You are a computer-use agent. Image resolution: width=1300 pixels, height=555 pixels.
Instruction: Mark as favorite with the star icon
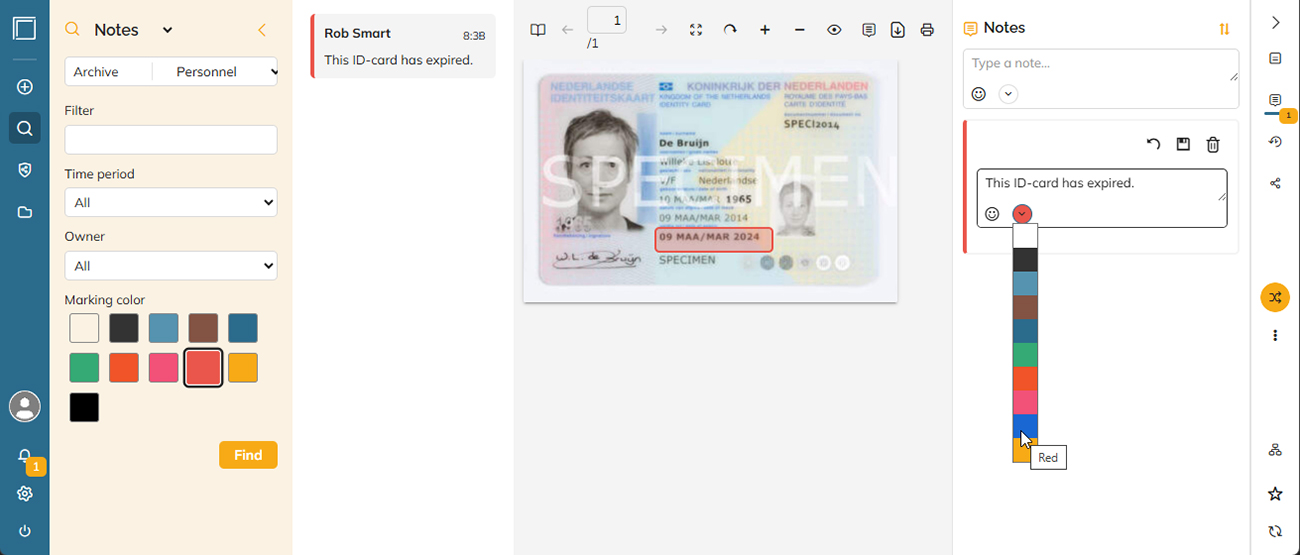[x=1275, y=494]
